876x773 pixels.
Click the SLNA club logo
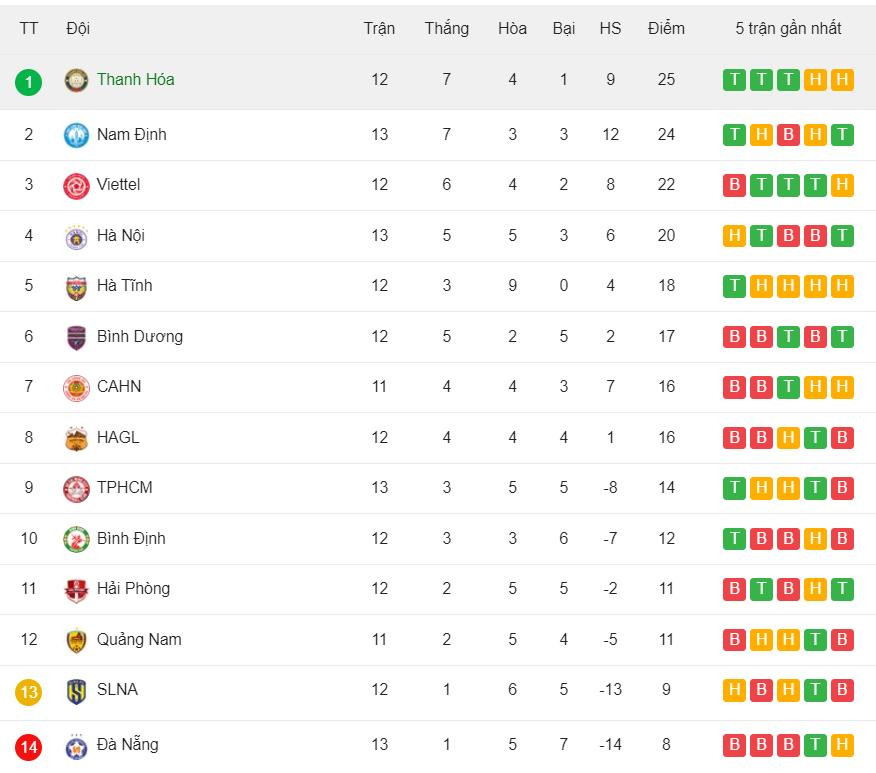[x=76, y=691]
